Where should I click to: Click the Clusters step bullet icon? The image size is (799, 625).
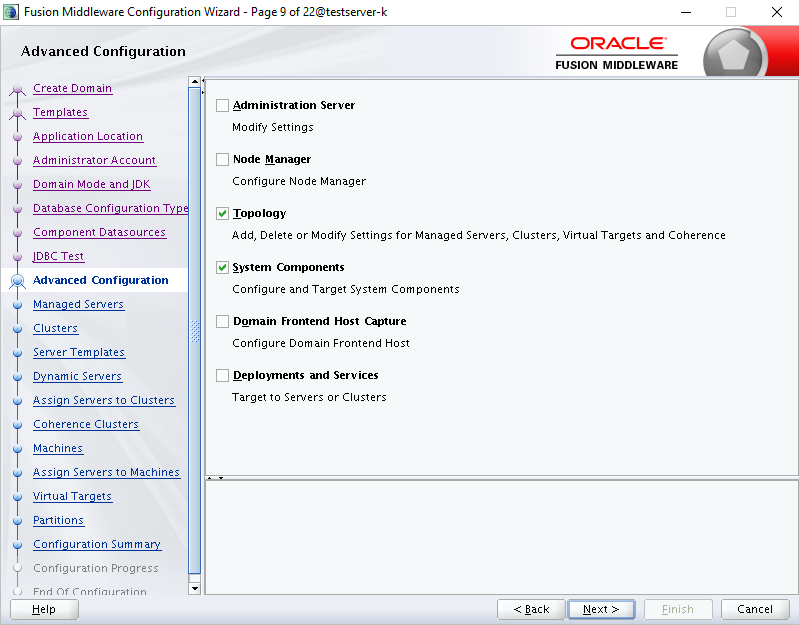point(18,329)
